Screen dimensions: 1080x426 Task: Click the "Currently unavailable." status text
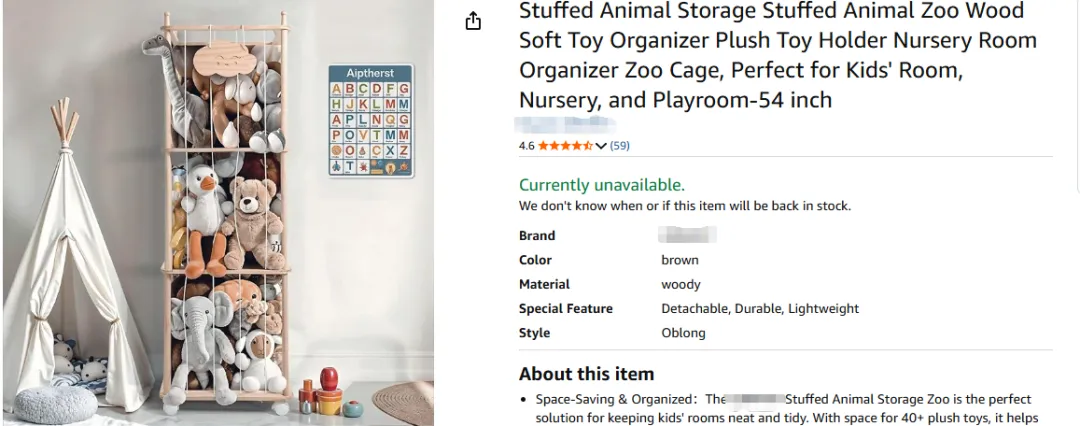(602, 185)
